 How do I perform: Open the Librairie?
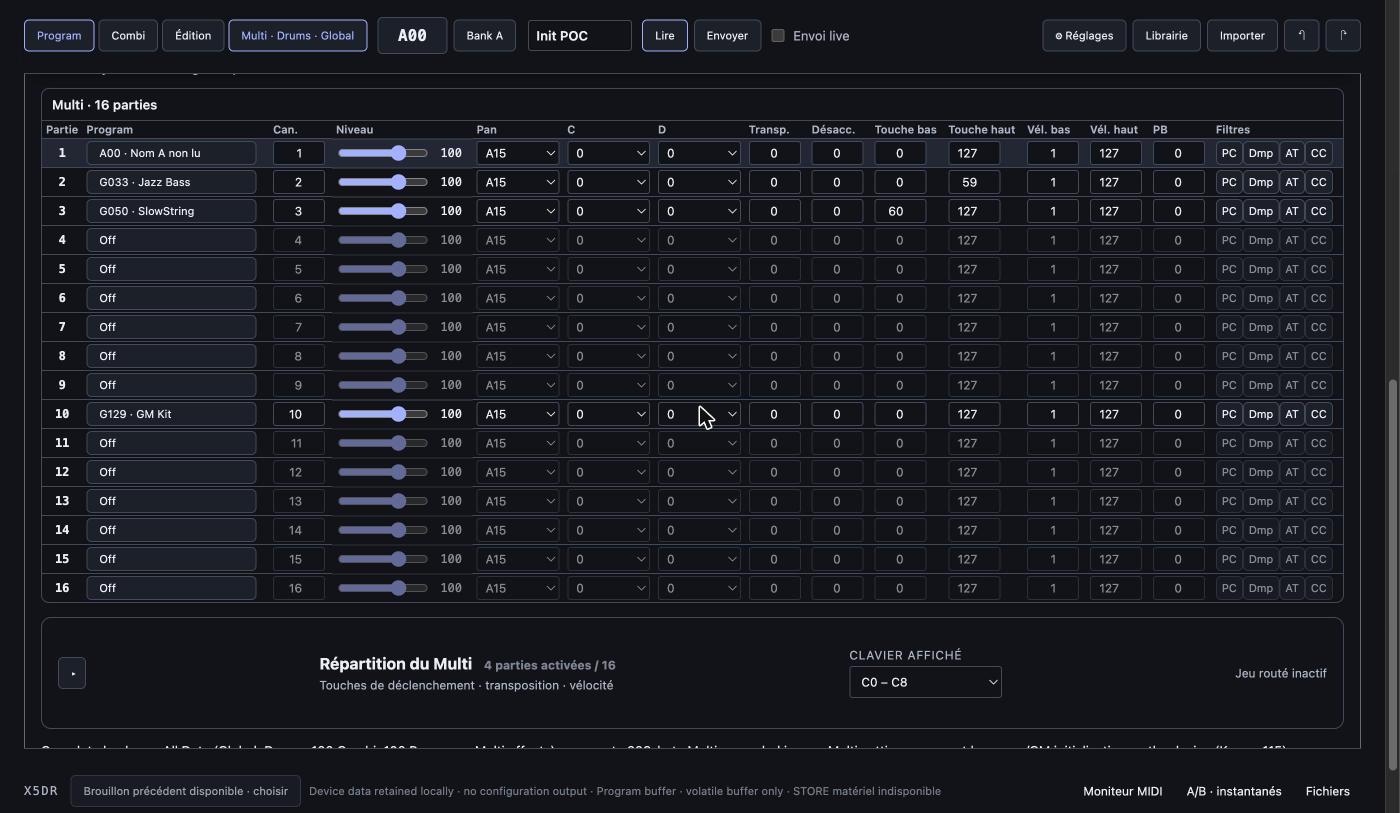click(1167, 36)
